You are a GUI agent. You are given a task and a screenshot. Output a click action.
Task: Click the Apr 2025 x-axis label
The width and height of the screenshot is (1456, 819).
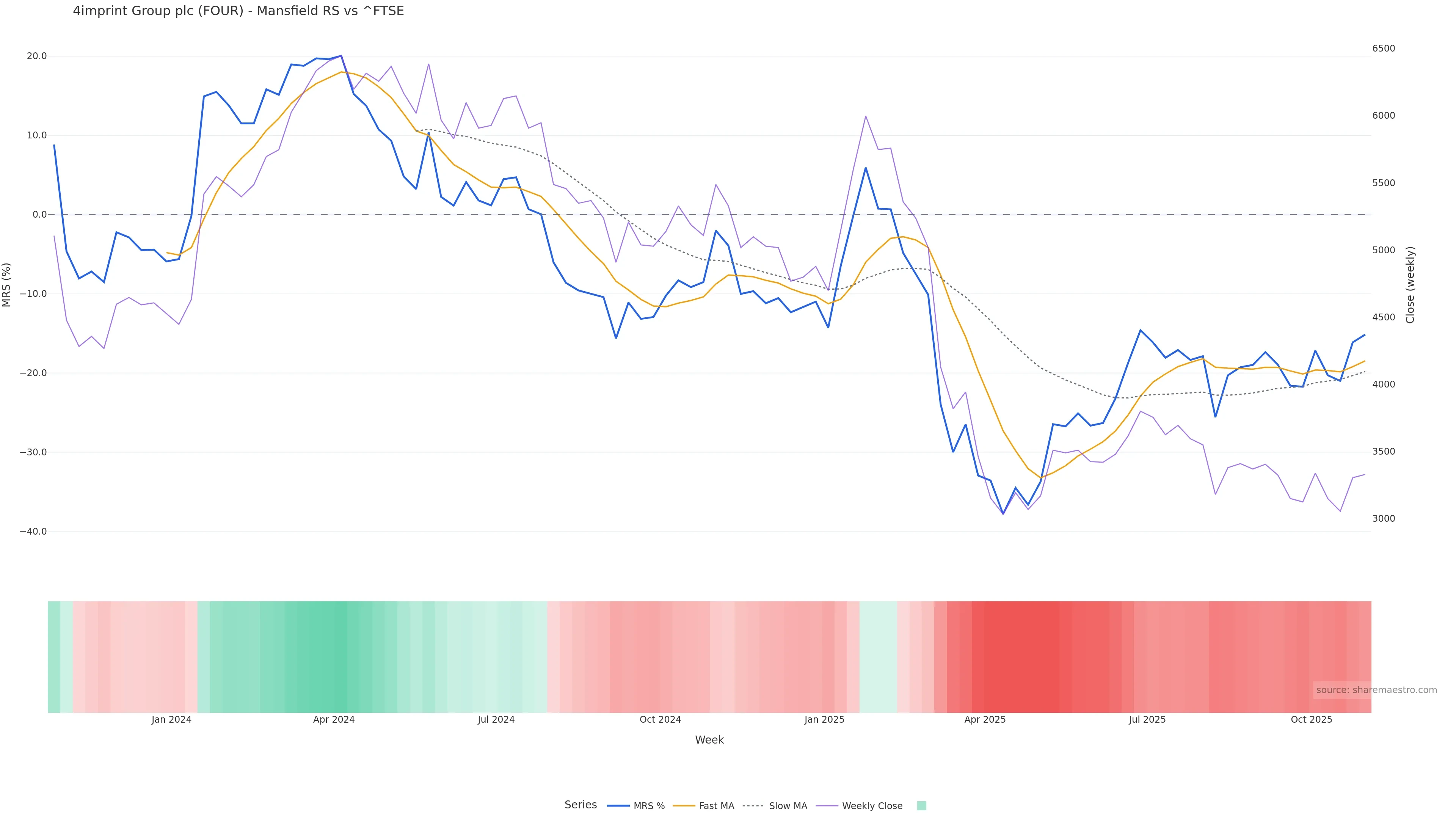pyautogui.click(x=985, y=720)
